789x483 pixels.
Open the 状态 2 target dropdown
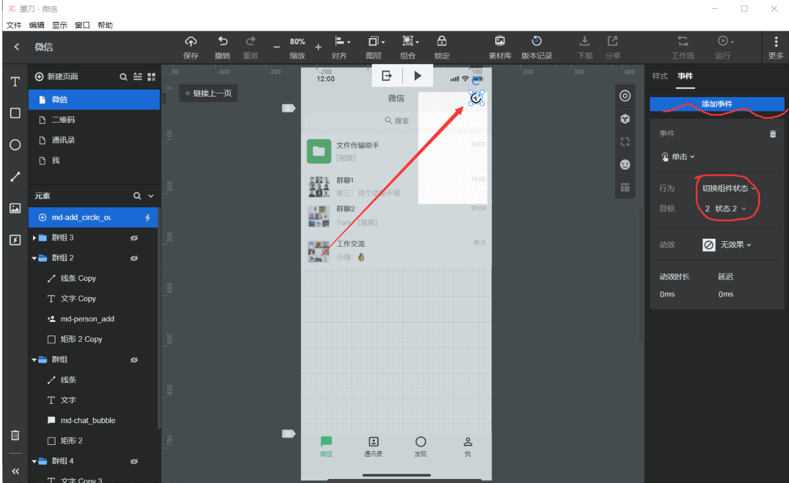725,209
